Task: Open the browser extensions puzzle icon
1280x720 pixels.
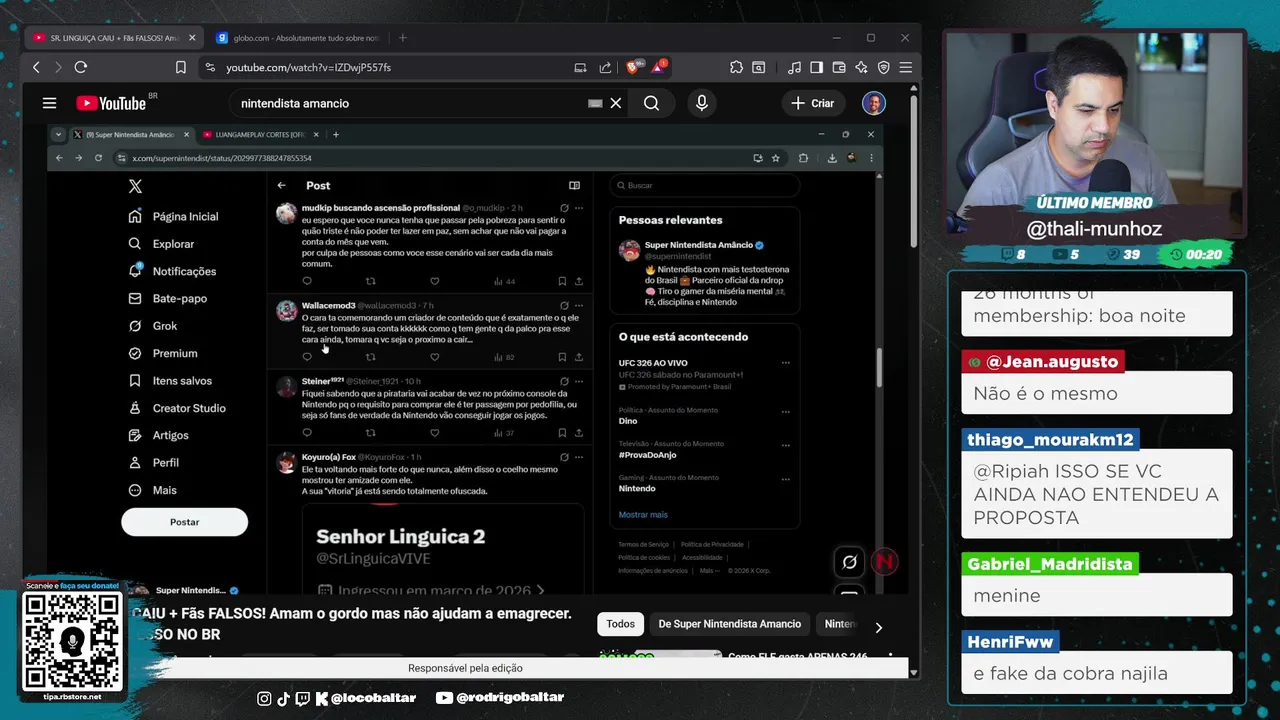Action: click(736, 67)
